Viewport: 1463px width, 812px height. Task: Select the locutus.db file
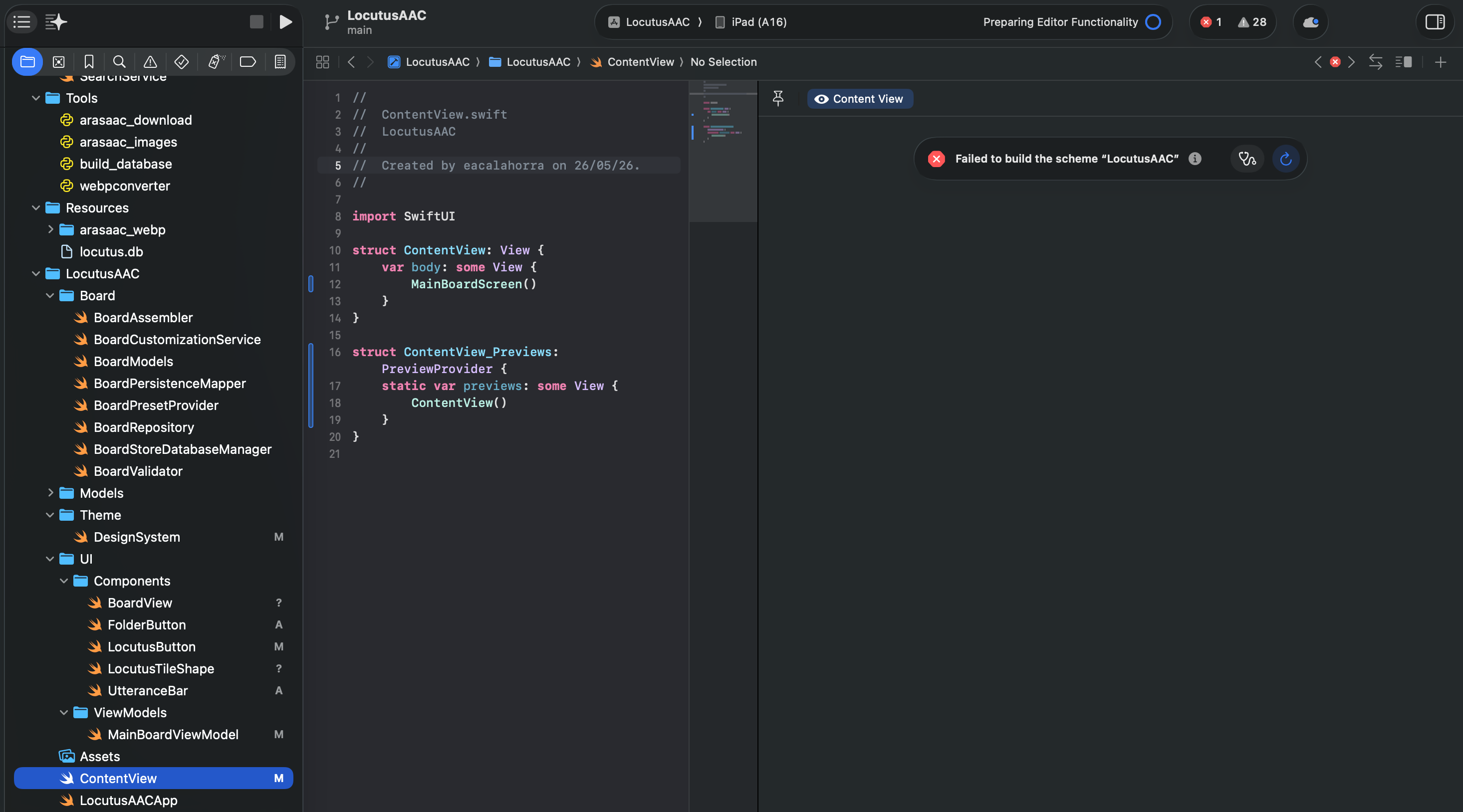(111, 251)
